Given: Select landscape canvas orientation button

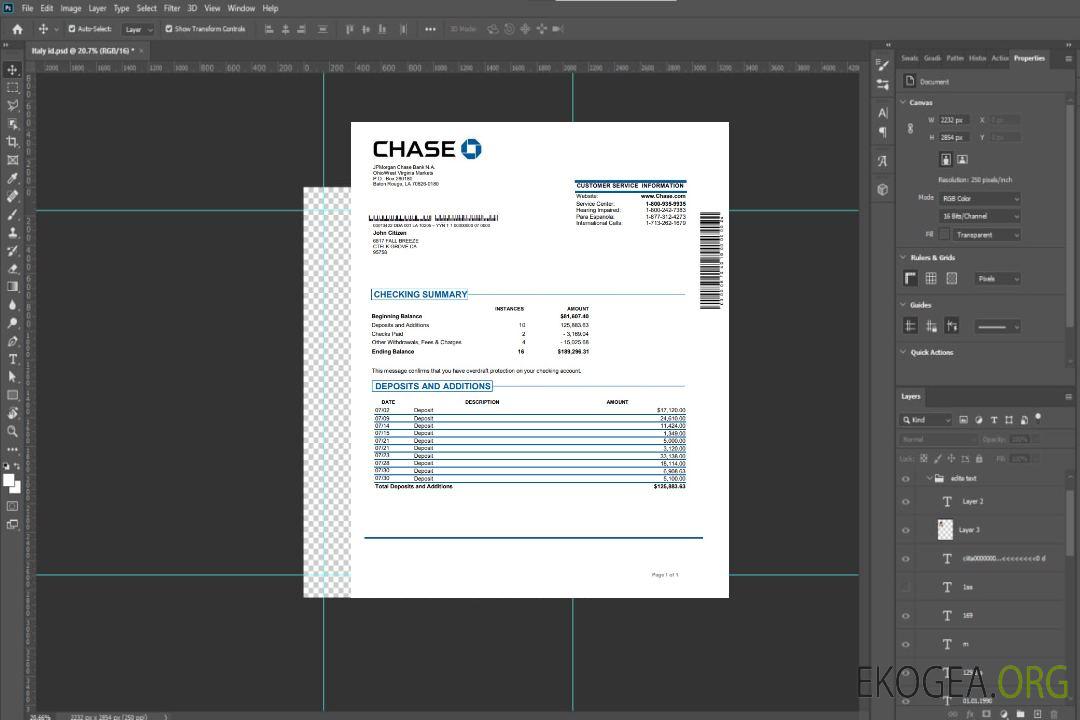Looking at the screenshot, I should coord(962,159).
